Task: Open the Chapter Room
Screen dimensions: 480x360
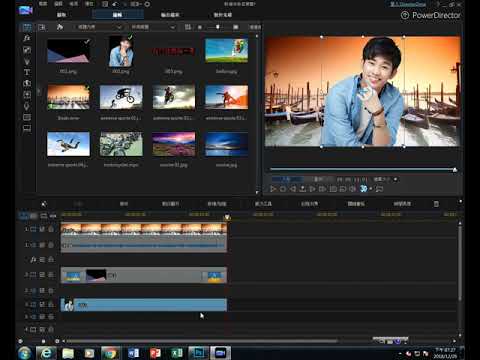Action: click(x=27, y=117)
